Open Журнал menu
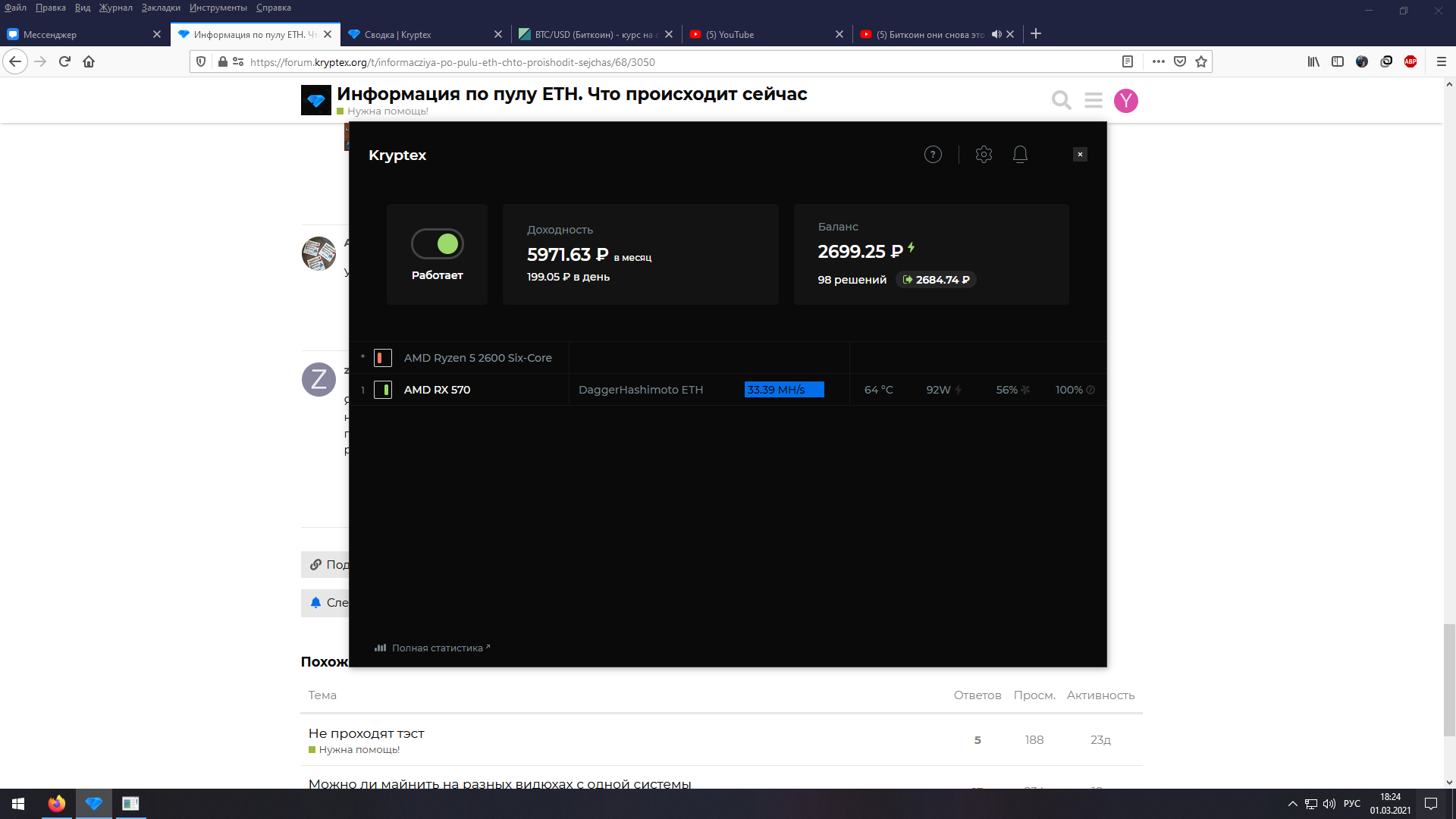Screen dimensions: 1456x819 pyautogui.click(x=115, y=8)
